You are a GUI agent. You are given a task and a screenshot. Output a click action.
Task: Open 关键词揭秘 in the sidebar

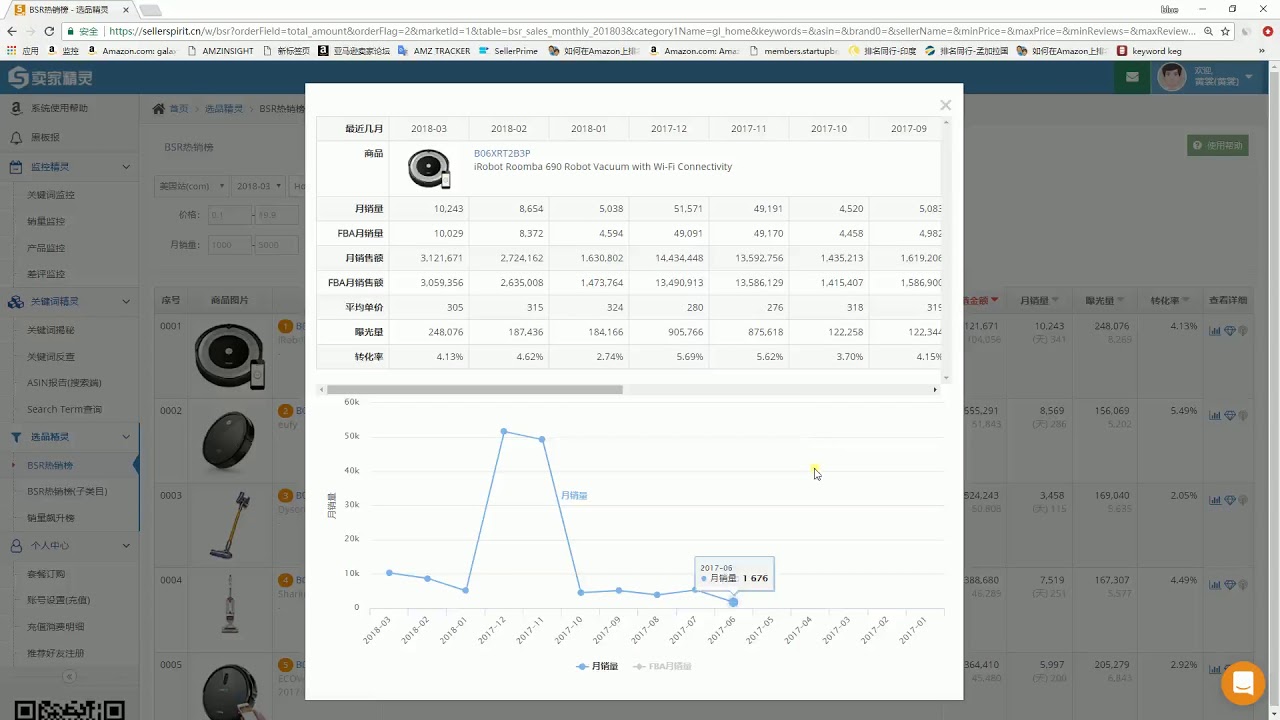click(x=51, y=330)
